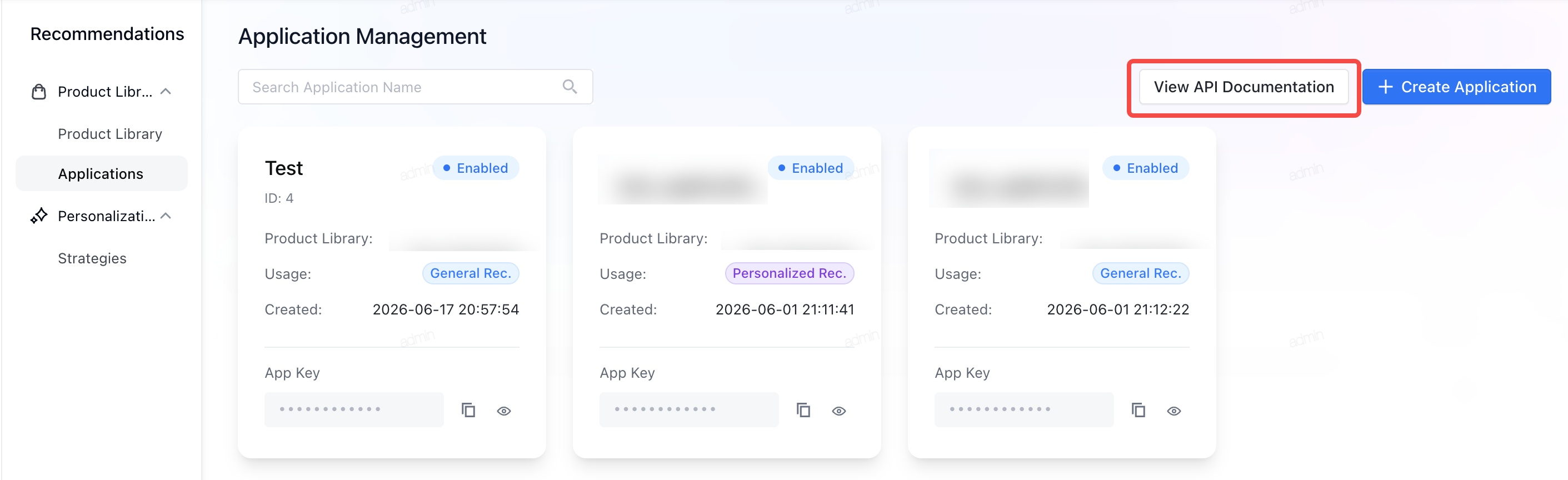Collapse the Product Libr... sidebar group

pyautogui.click(x=166, y=91)
